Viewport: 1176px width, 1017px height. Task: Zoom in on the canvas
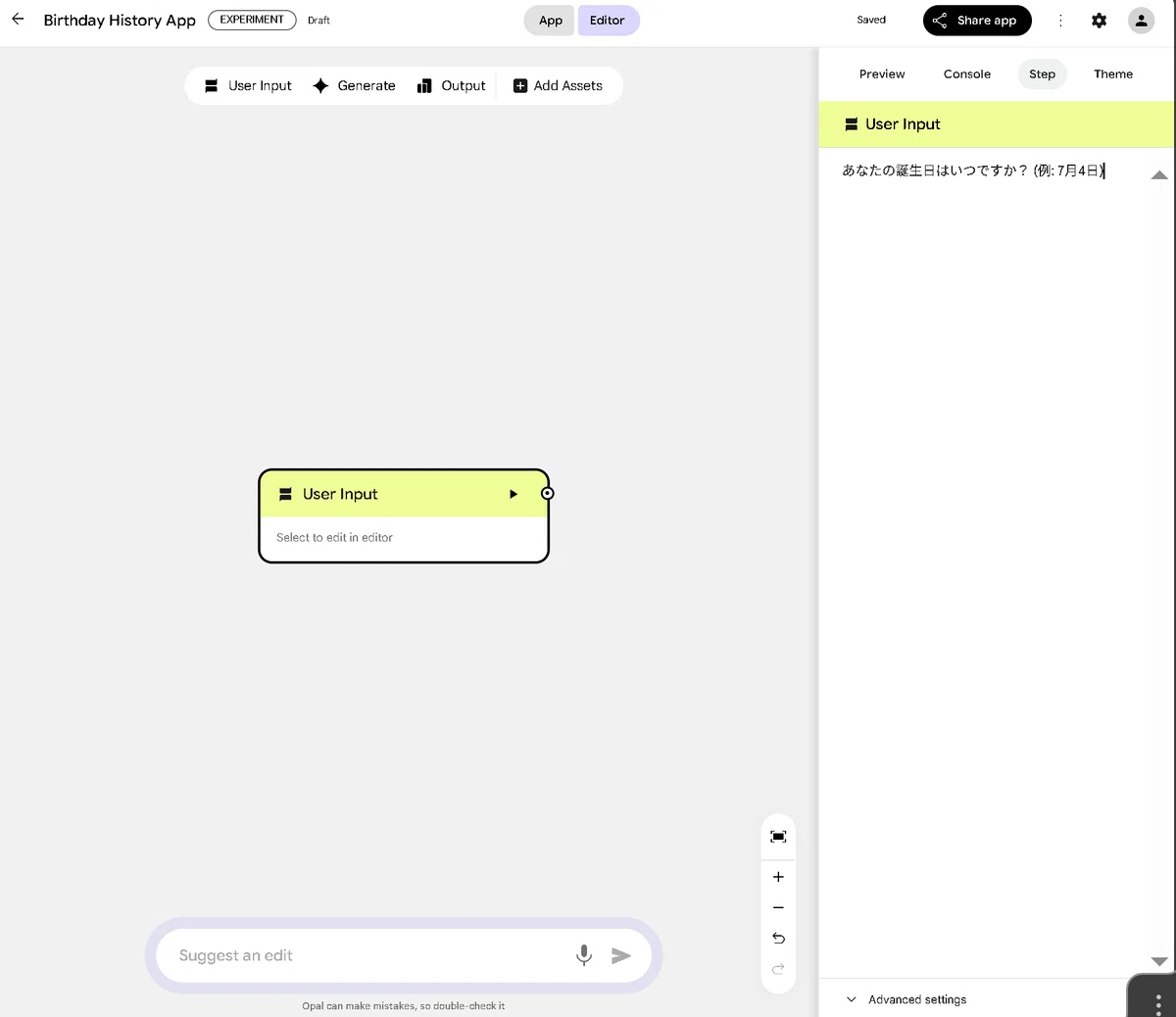tap(778, 877)
